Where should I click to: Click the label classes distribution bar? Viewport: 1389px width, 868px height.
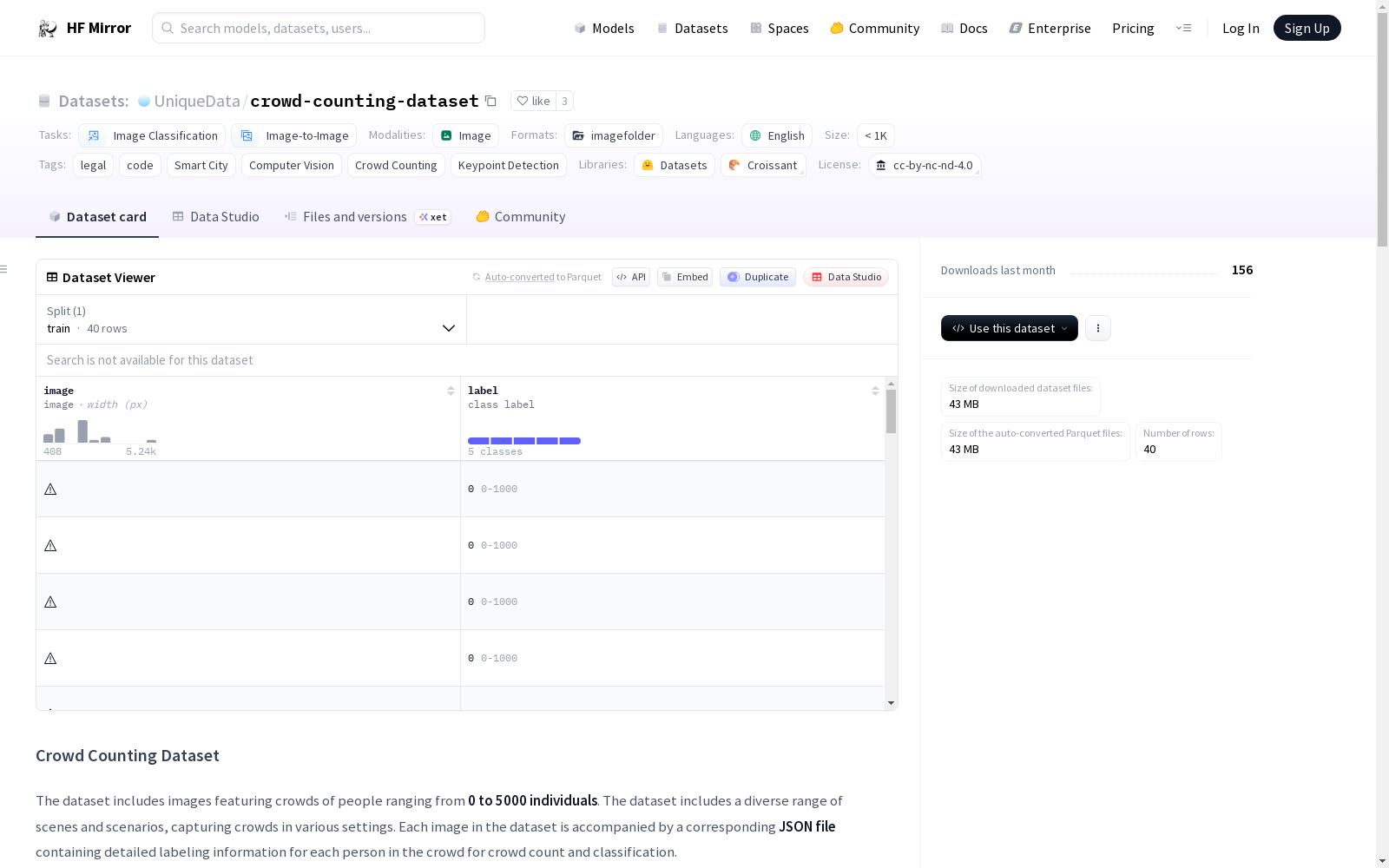524,441
